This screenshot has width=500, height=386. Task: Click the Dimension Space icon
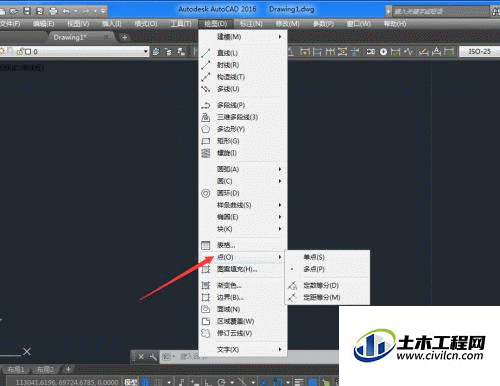342,51
